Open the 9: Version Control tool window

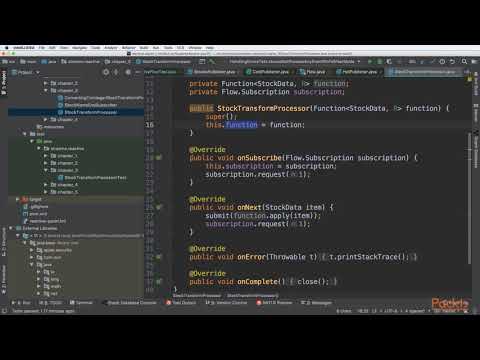(226, 303)
